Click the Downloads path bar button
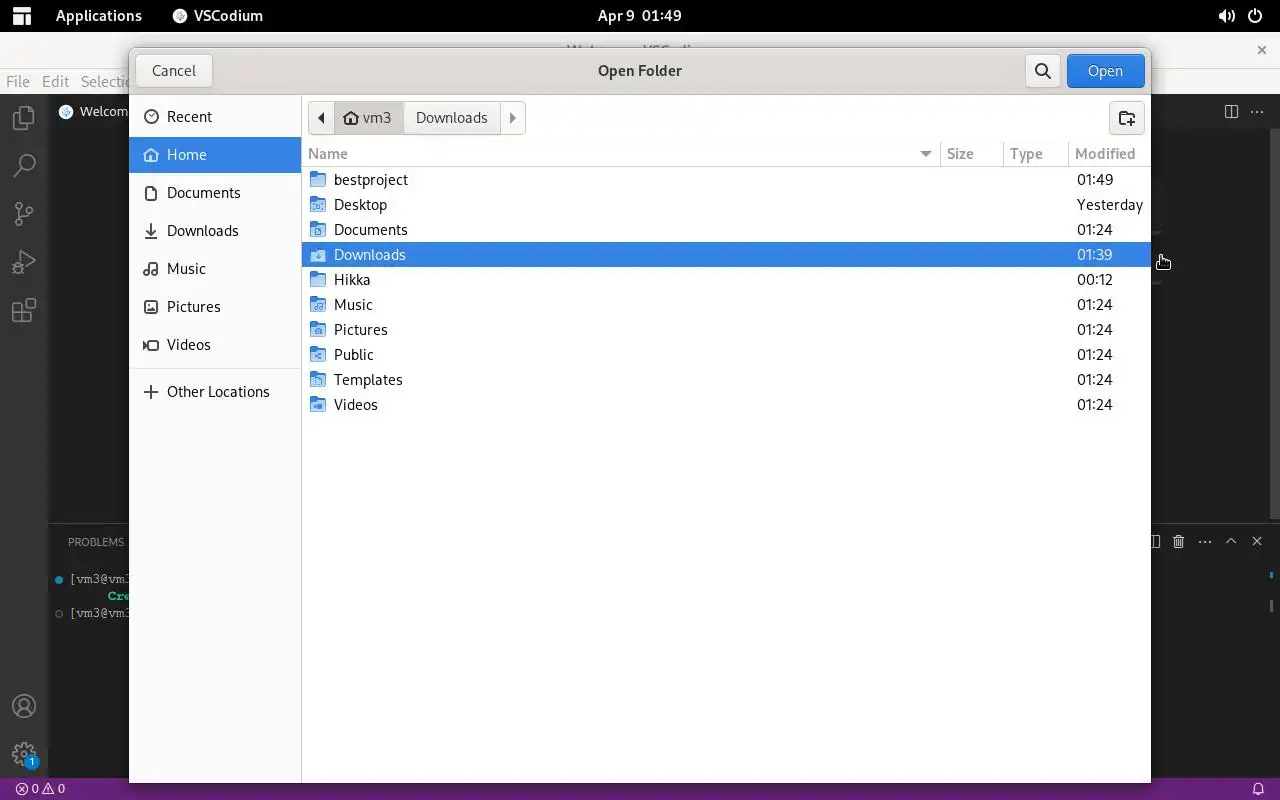This screenshot has height=800, width=1280. [x=452, y=118]
